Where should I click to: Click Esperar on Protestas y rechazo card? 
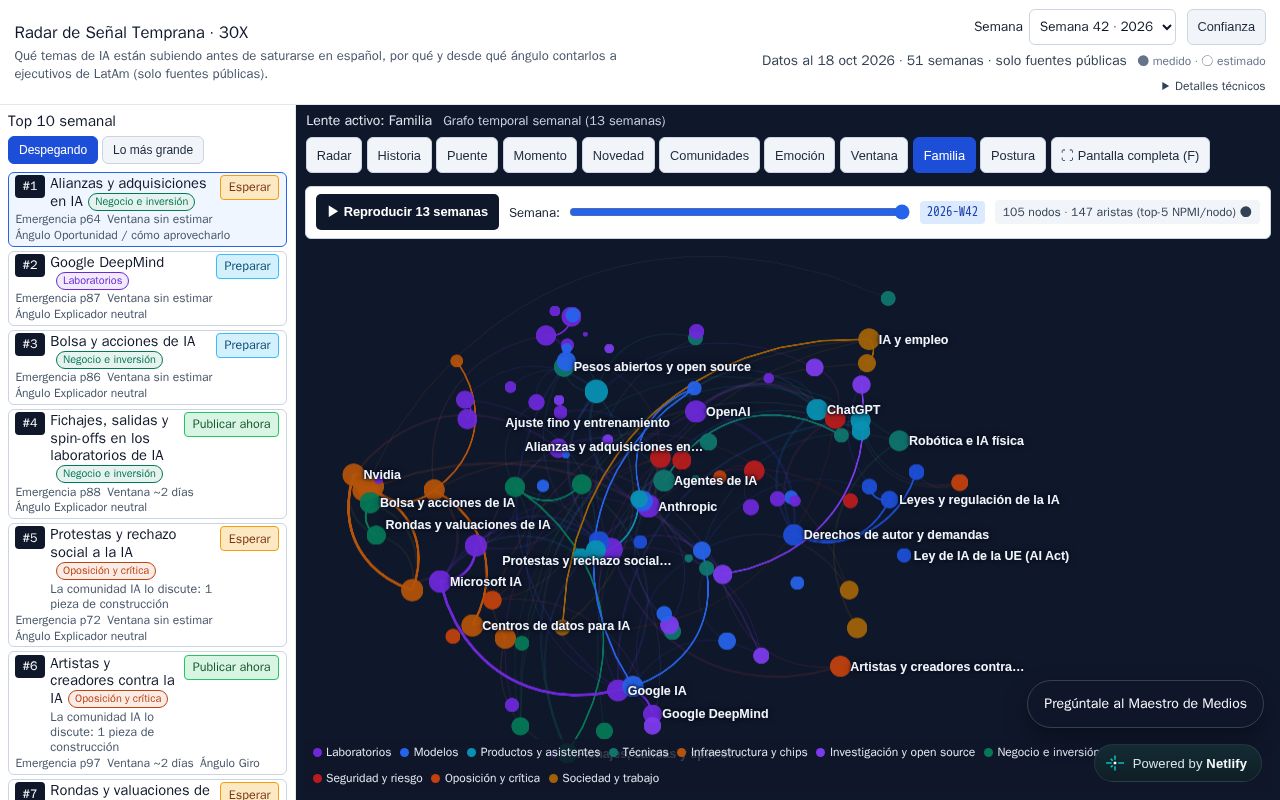click(x=249, y=539)
